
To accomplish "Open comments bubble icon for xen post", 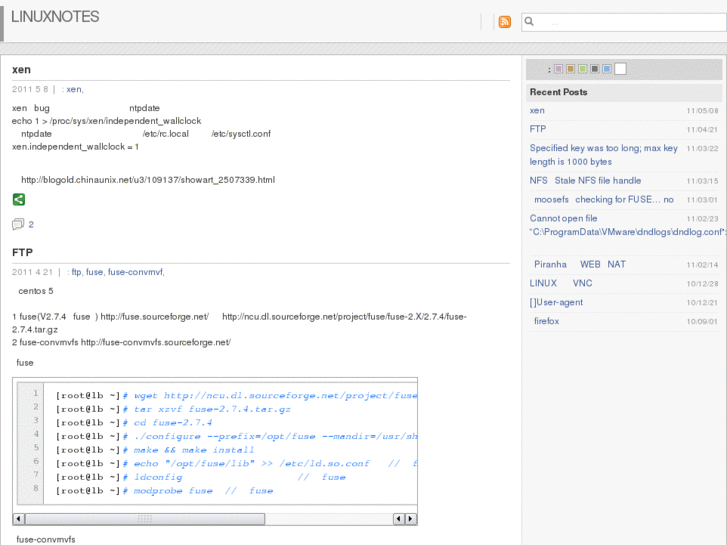I will click(x=18, y=224).
